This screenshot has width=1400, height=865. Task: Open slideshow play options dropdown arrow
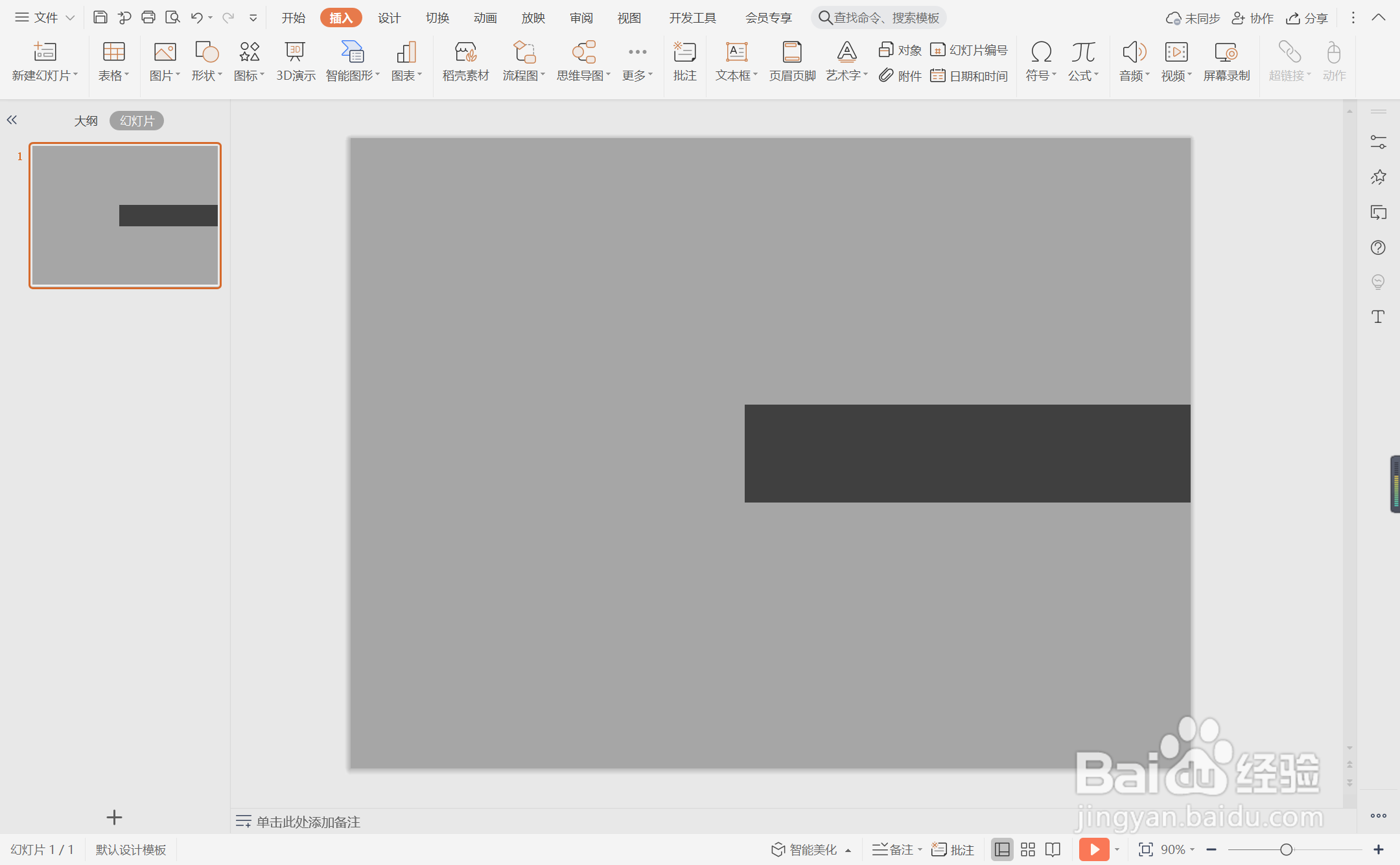(1117, 849)
